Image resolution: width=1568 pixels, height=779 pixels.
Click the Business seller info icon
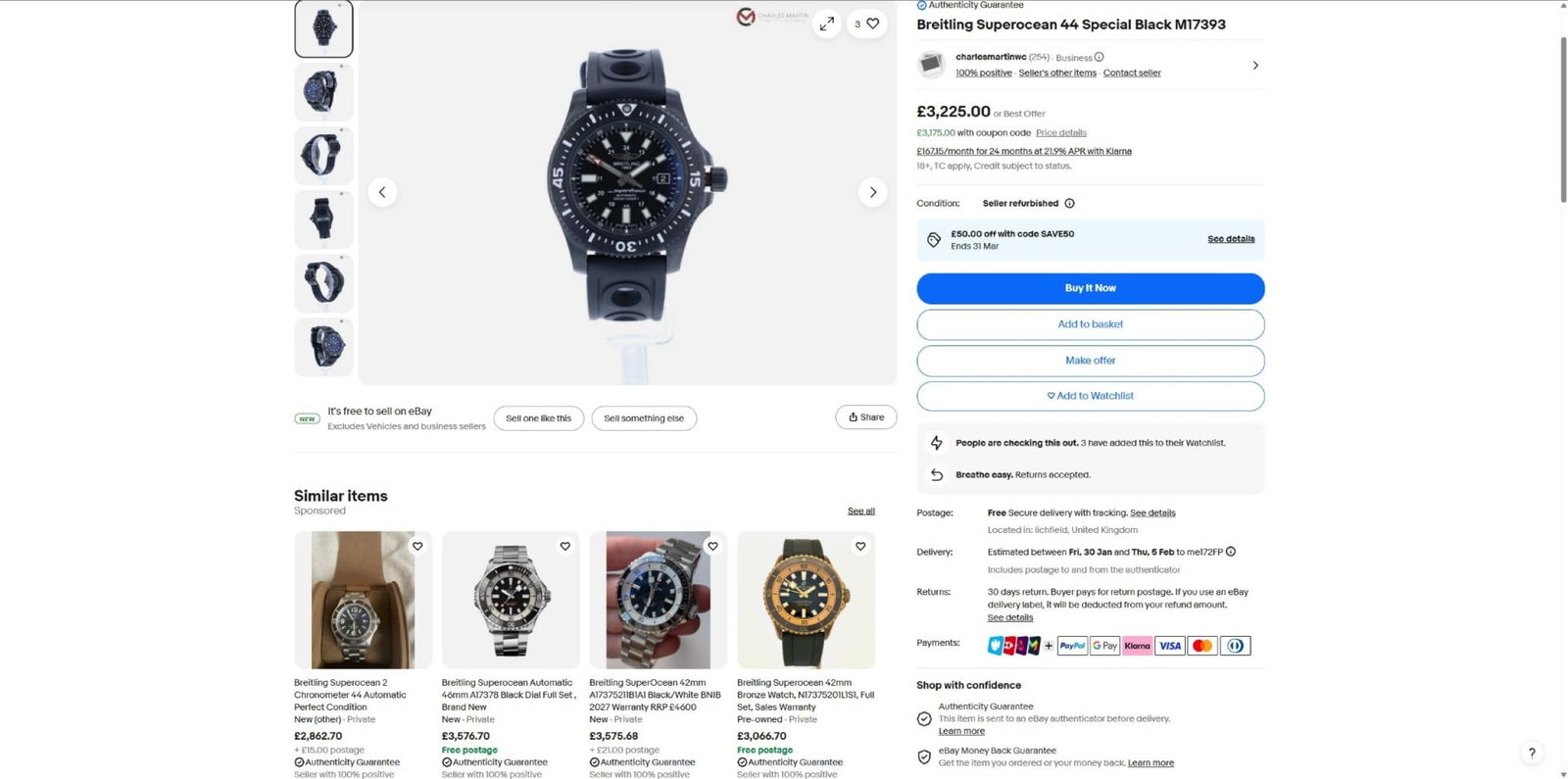pos(1099,57)
